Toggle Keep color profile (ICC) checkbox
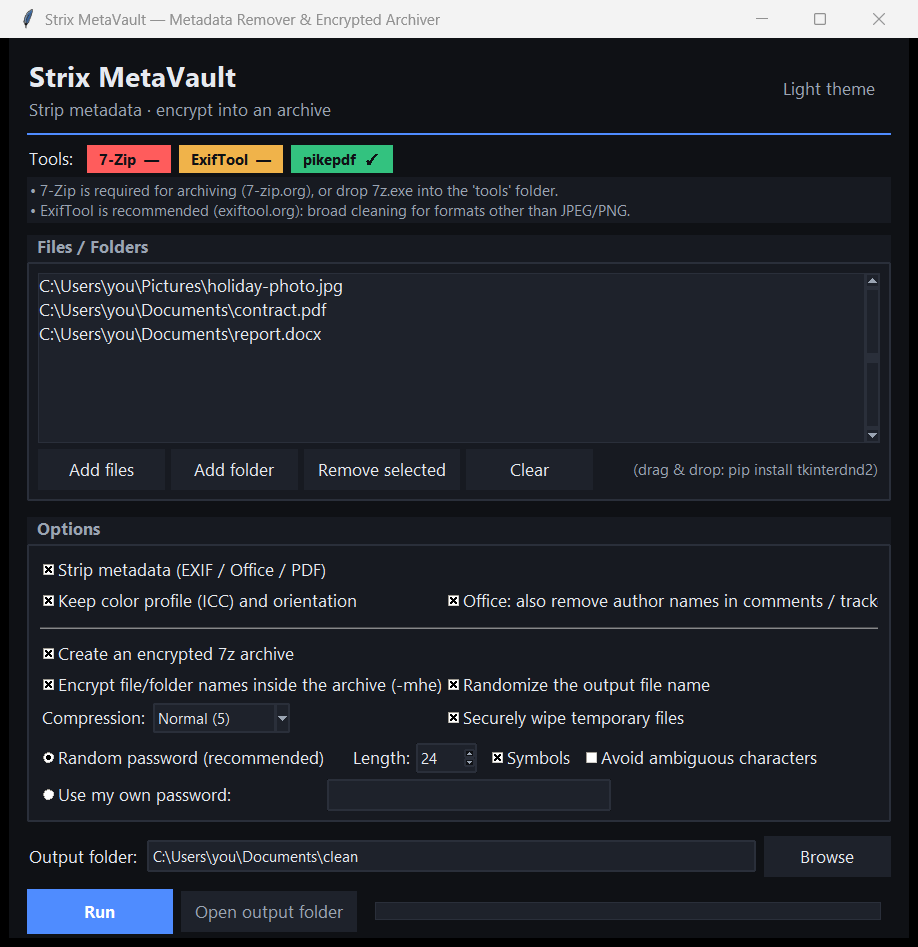The height and width of the screenshot is (947, 918). point(48,601)
